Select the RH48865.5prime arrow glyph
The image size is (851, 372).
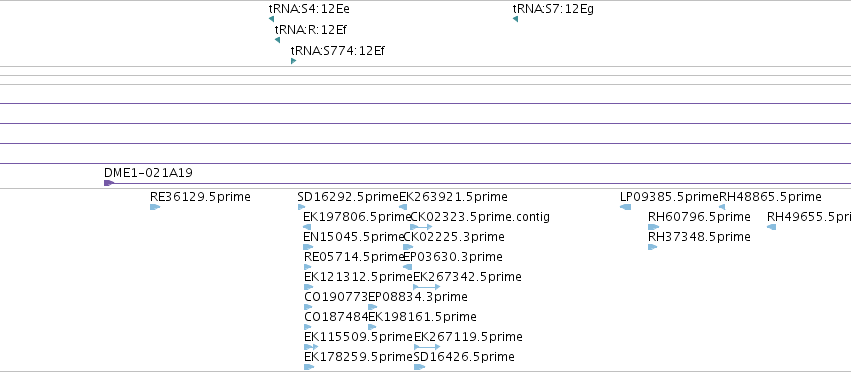[x=722, y=207]
